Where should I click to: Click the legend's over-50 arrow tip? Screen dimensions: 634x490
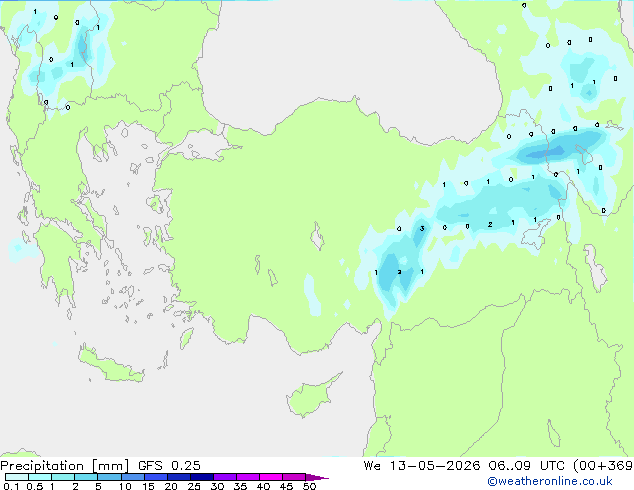[317, 477]
